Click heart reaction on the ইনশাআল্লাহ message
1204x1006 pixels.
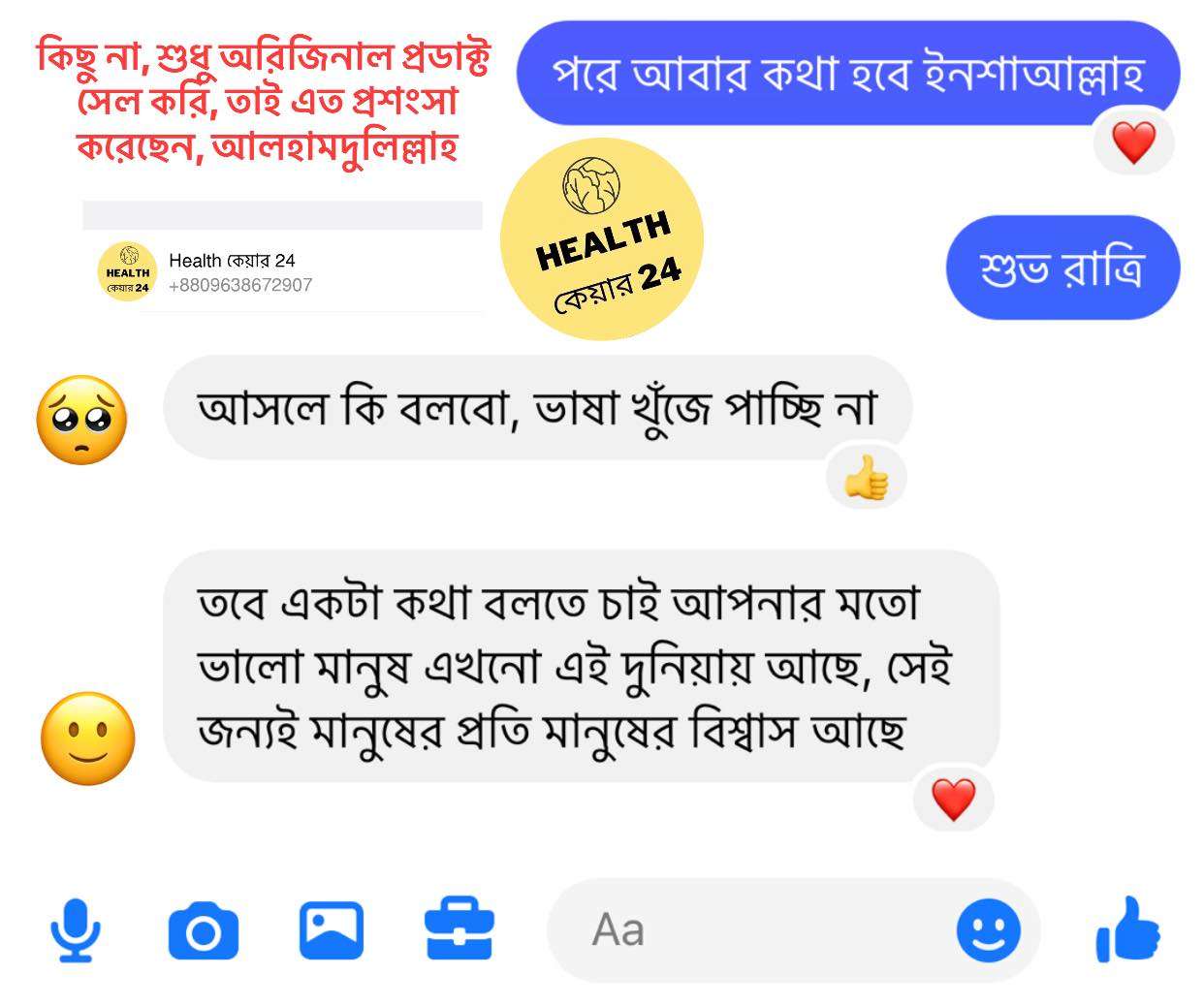pos(1133,143)
